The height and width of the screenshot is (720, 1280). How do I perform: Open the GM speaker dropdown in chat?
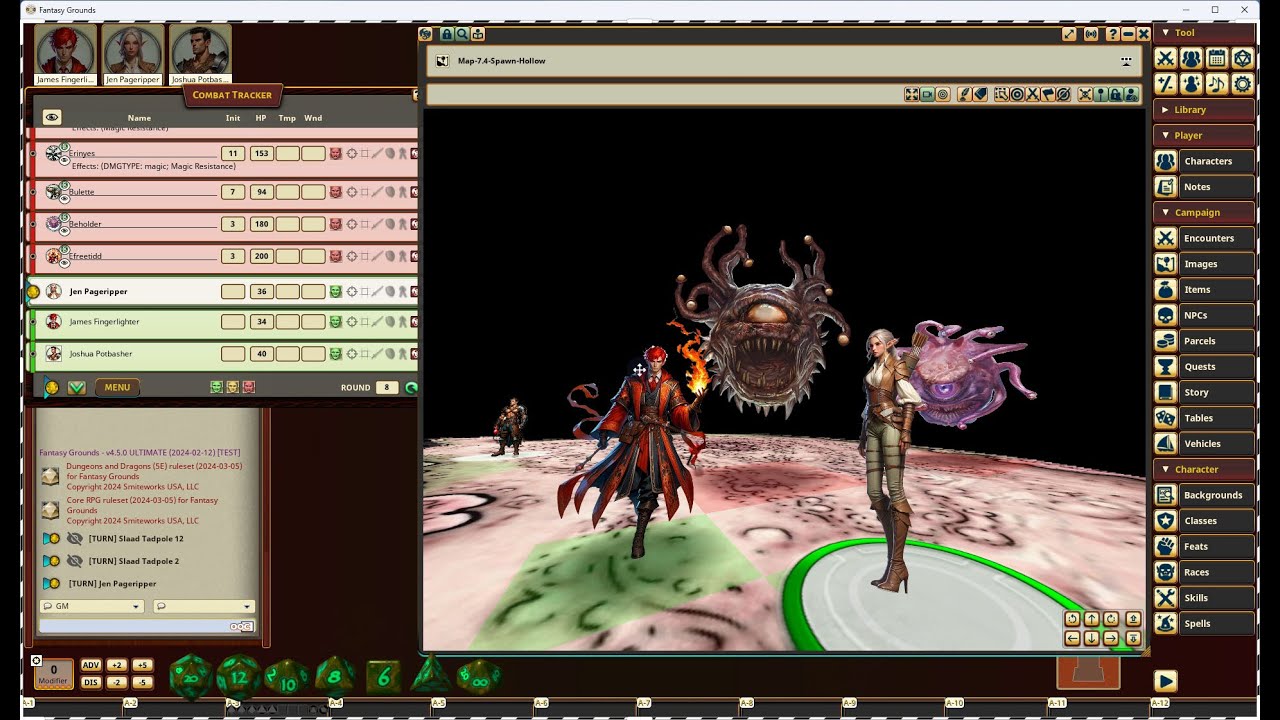92,606
